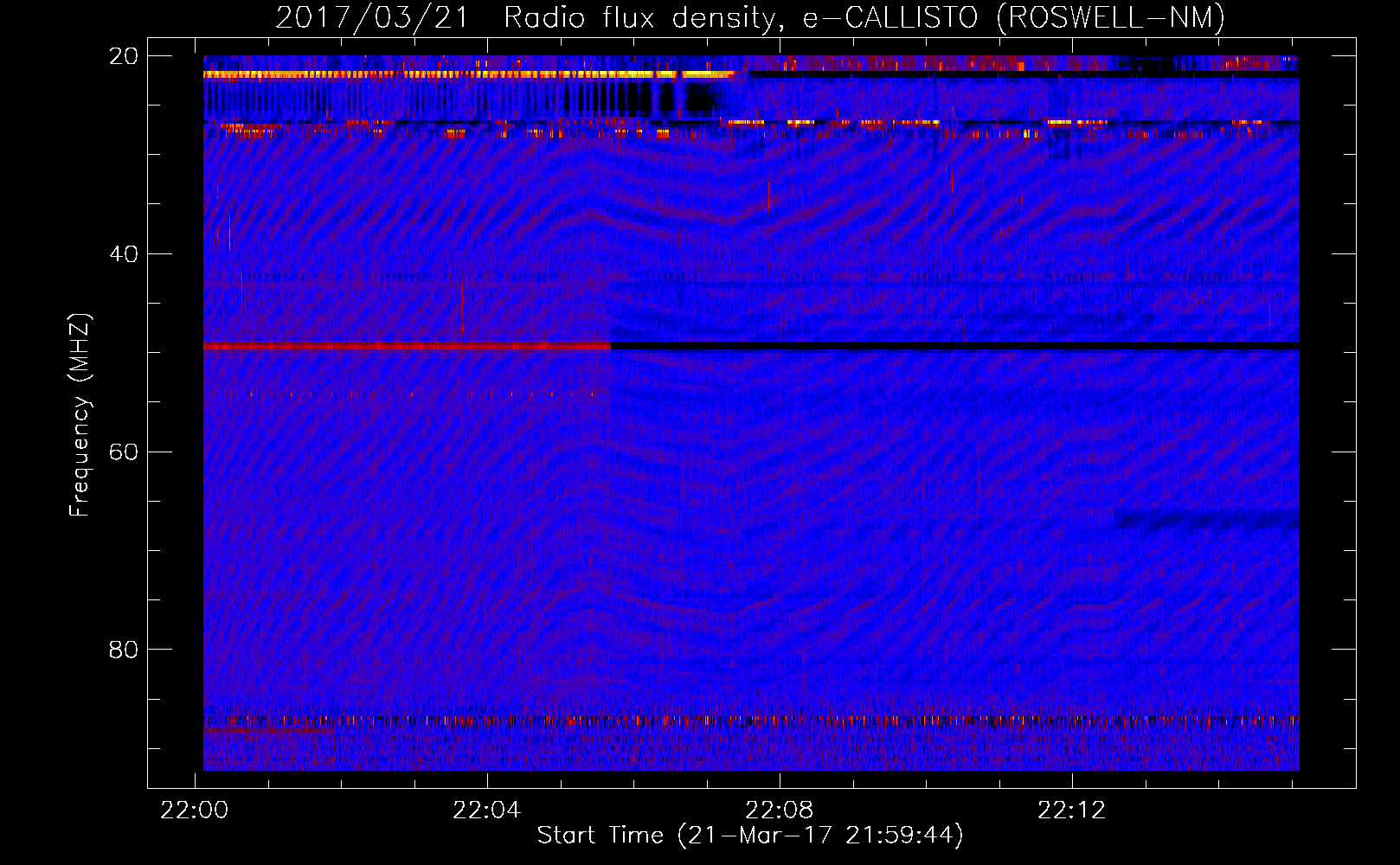Click the 'e-CALLISTO (ROSWELL-NM)' station label

click(1014, 18)
